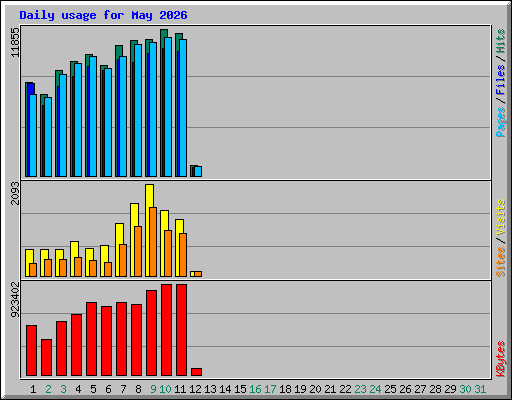Screen dimensions: 512x400
Task: Click day 19 on the axis
Action: pos(300,389)
